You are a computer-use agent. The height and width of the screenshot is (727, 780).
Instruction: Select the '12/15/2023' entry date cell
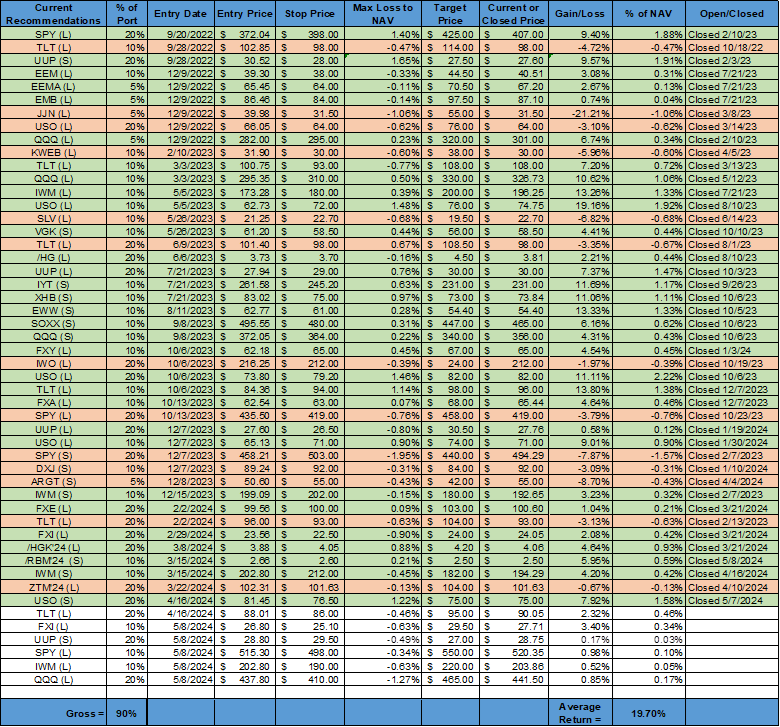(181, 495)
